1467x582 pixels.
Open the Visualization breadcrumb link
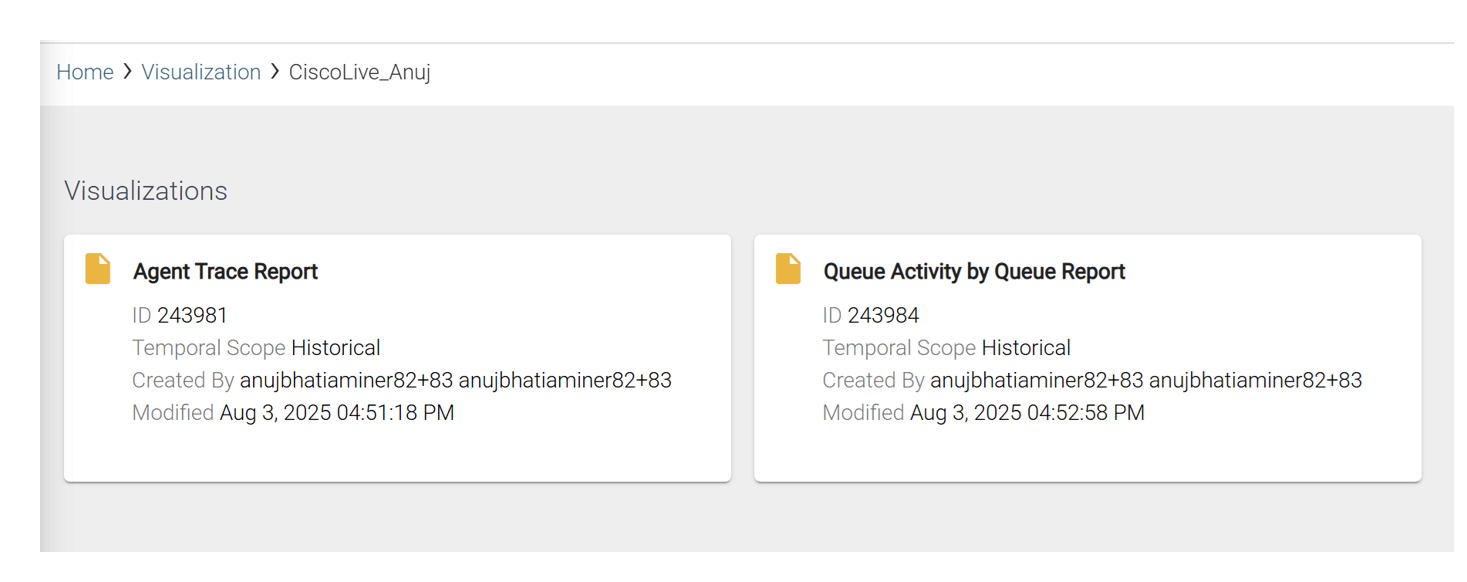tap(201, 72)
